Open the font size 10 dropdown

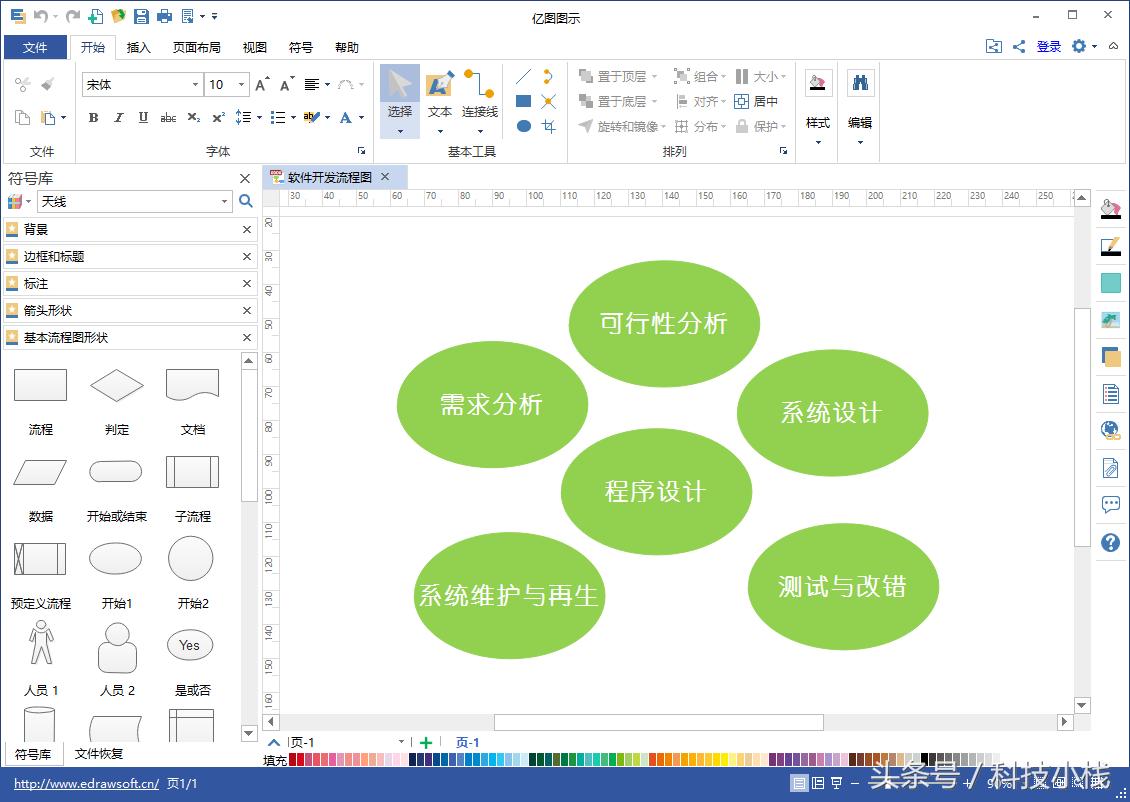(x=239, y=84)
